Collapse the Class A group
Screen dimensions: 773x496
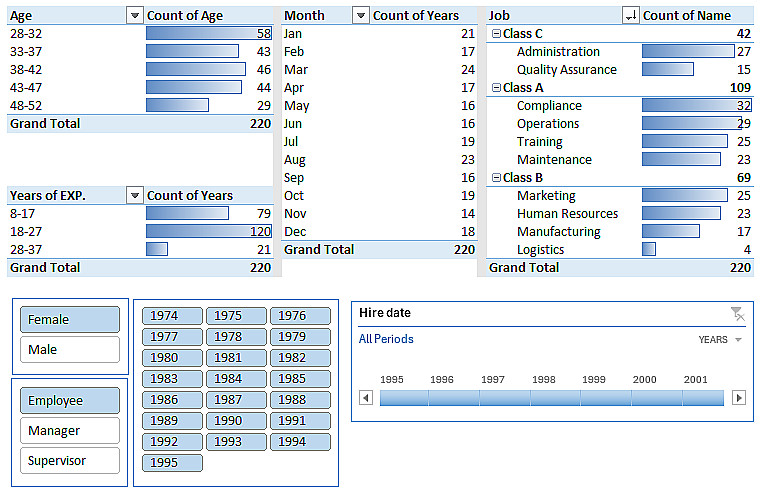[496, 88]
